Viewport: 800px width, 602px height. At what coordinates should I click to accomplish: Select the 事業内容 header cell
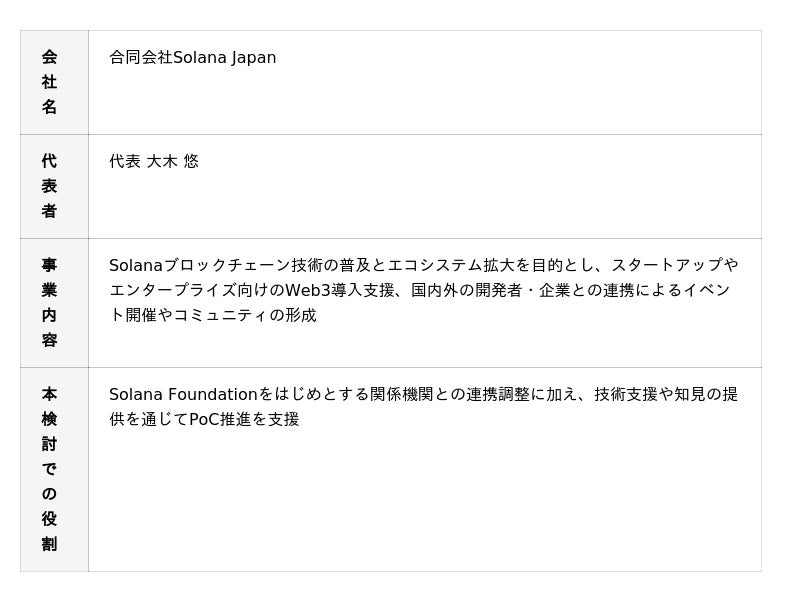click(x=50, y=302)
